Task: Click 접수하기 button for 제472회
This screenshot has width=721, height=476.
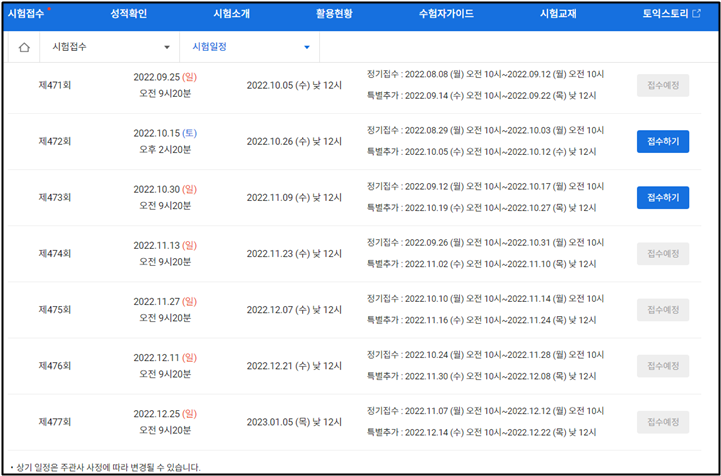Action: point(662,142)
